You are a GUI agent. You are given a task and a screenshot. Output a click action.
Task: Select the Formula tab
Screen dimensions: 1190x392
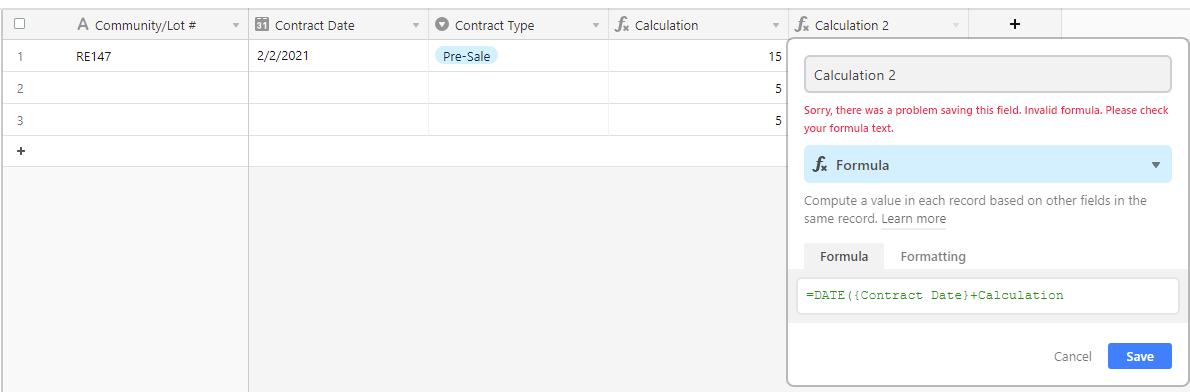coord(844,256)
